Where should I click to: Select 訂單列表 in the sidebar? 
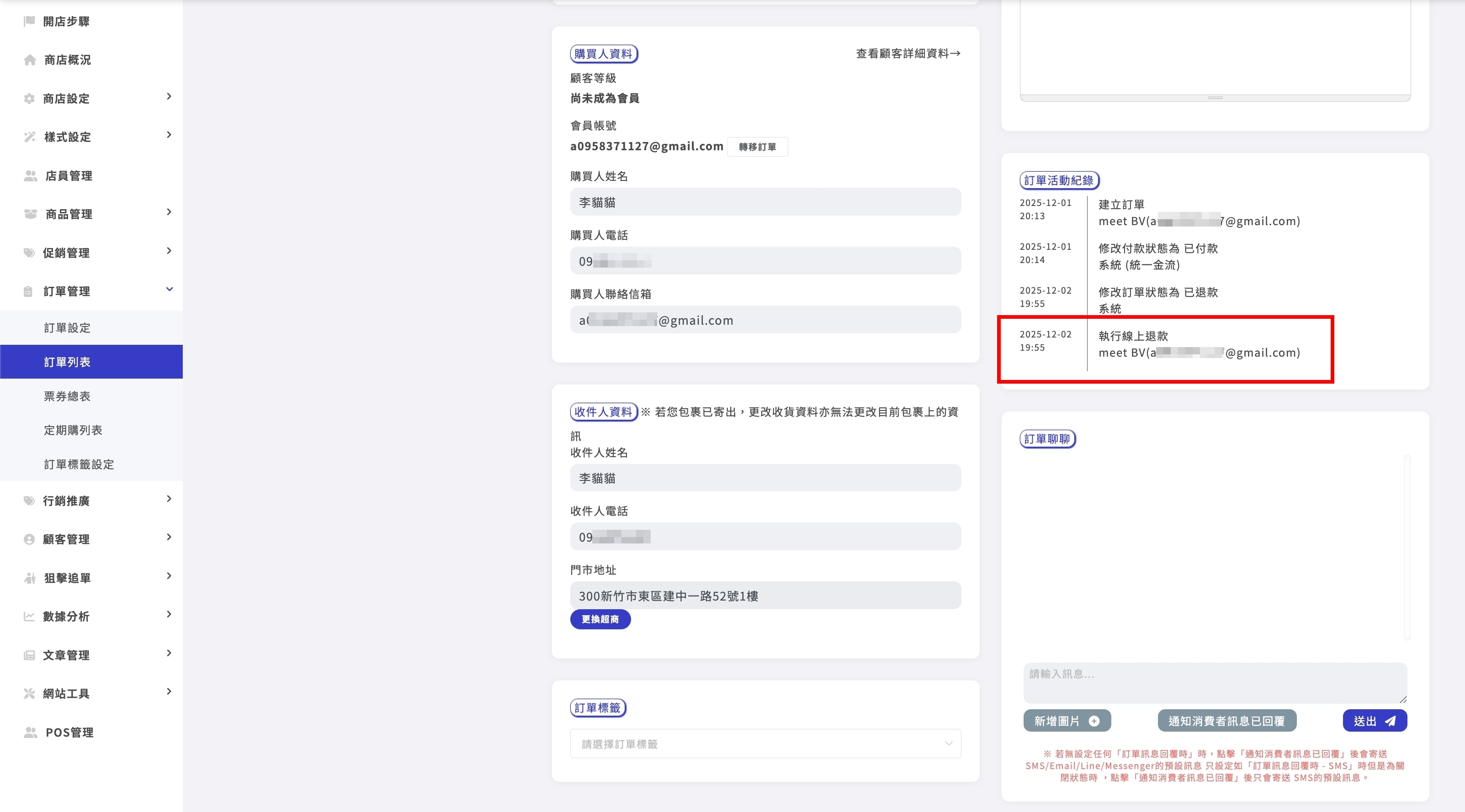91,362
